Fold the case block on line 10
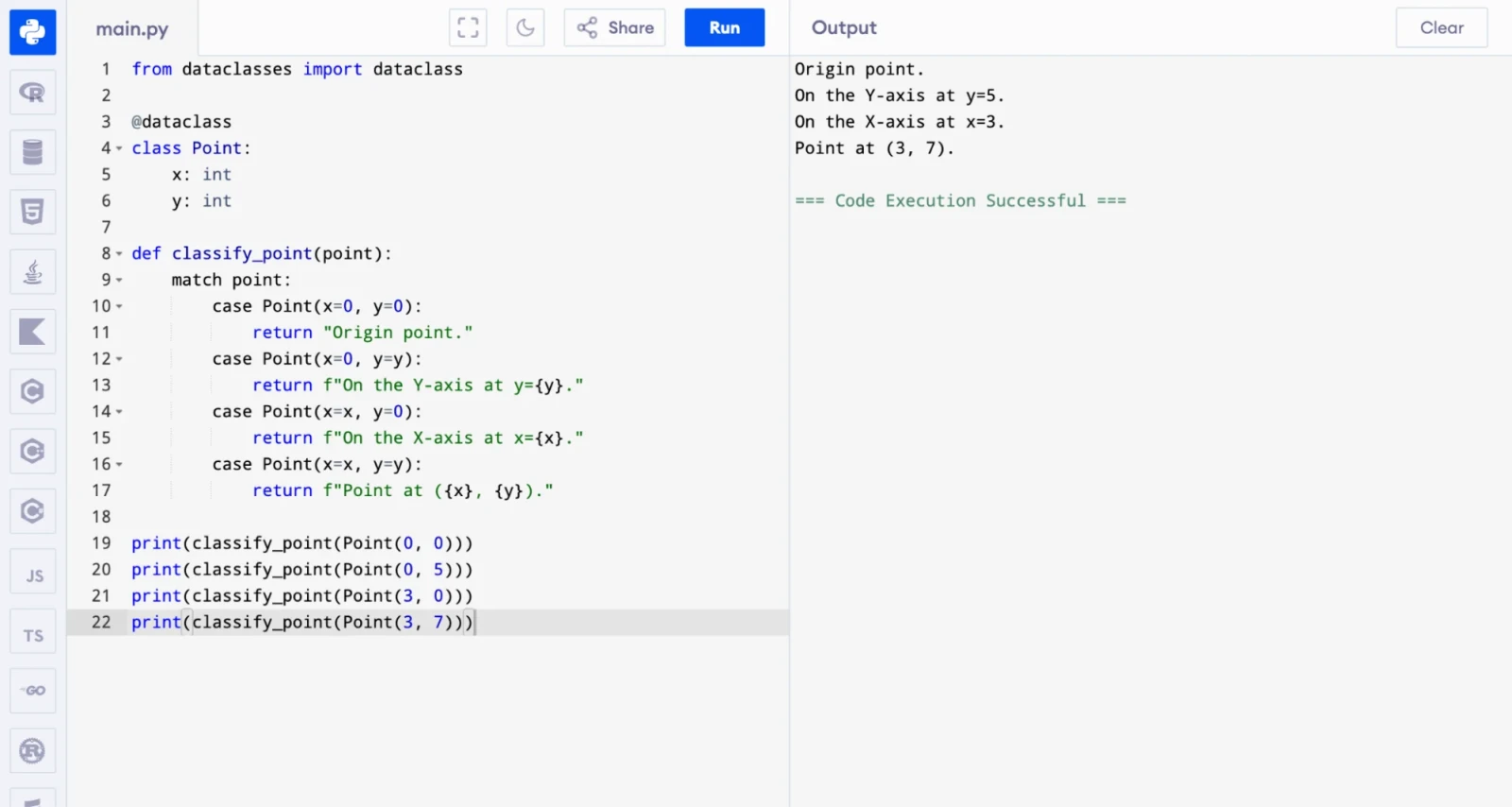The width and height of the screenshot is (1512, 807). click(119, 307)
